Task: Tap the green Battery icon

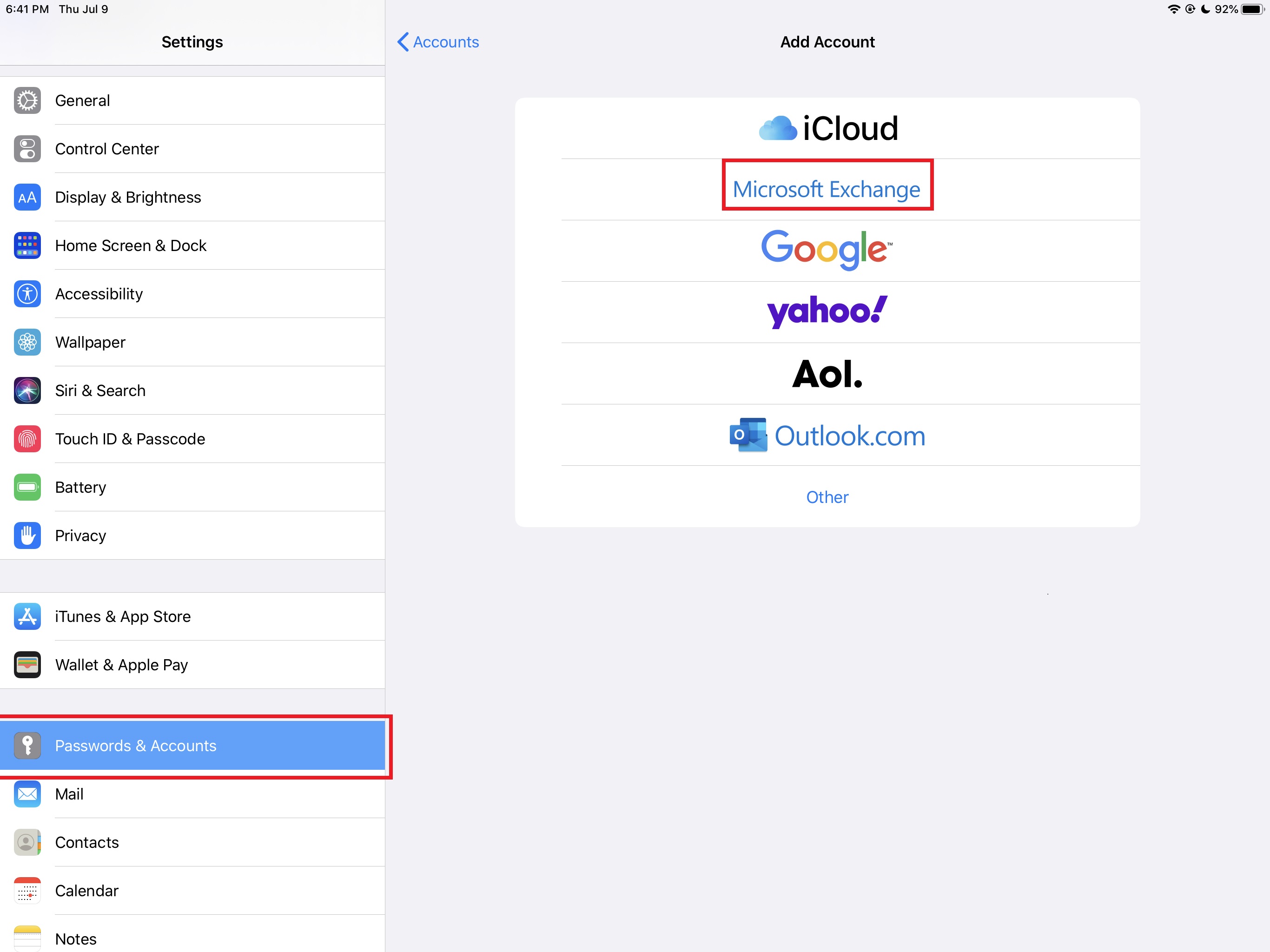Action: click(27, 487)
